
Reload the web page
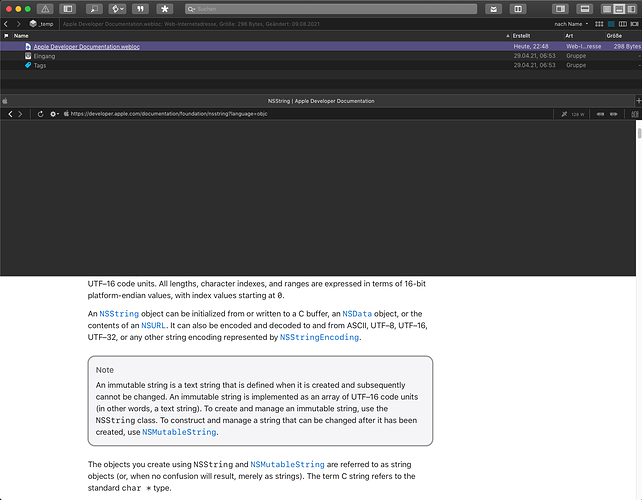[40, 114]
